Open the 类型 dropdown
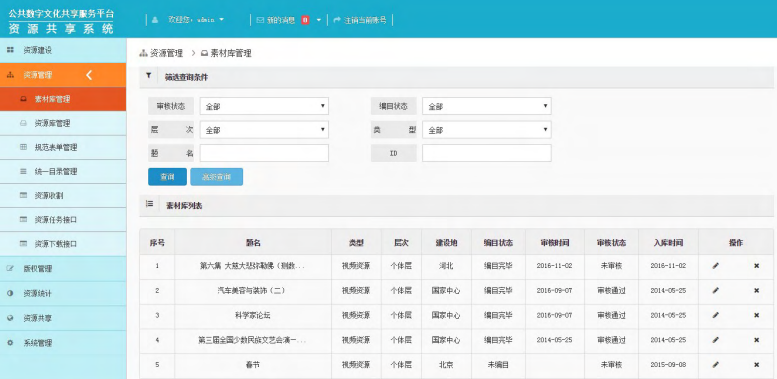 coord(487,130)
